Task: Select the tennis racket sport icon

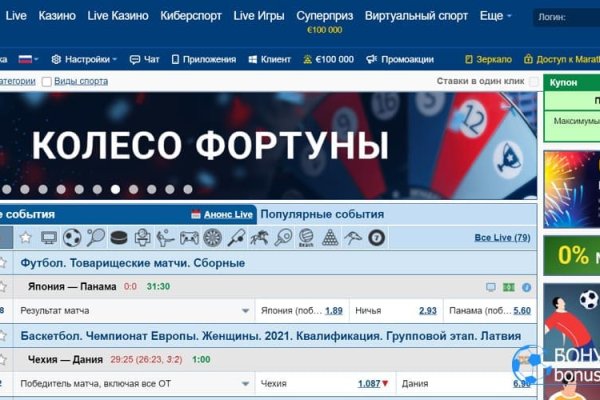Action: pyautogui.click(x=96, y=238)
